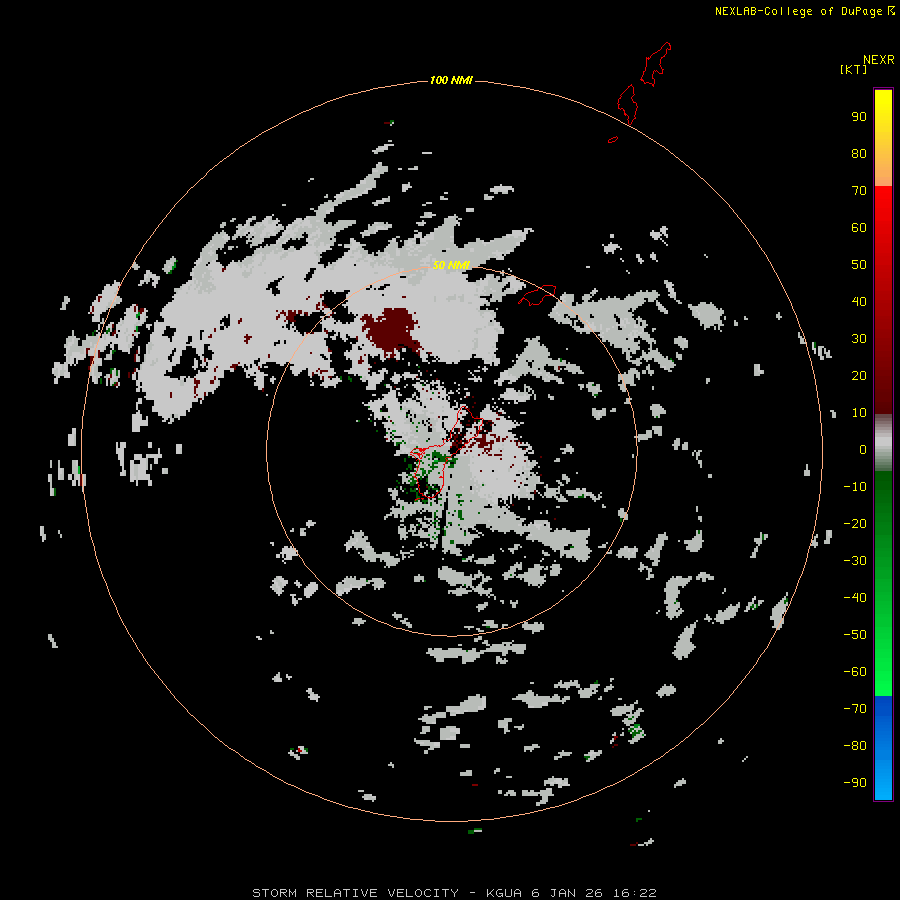Click the yellow top segment of the color bar
Viewport: 900px width, 900px height.
coord(883,137)
